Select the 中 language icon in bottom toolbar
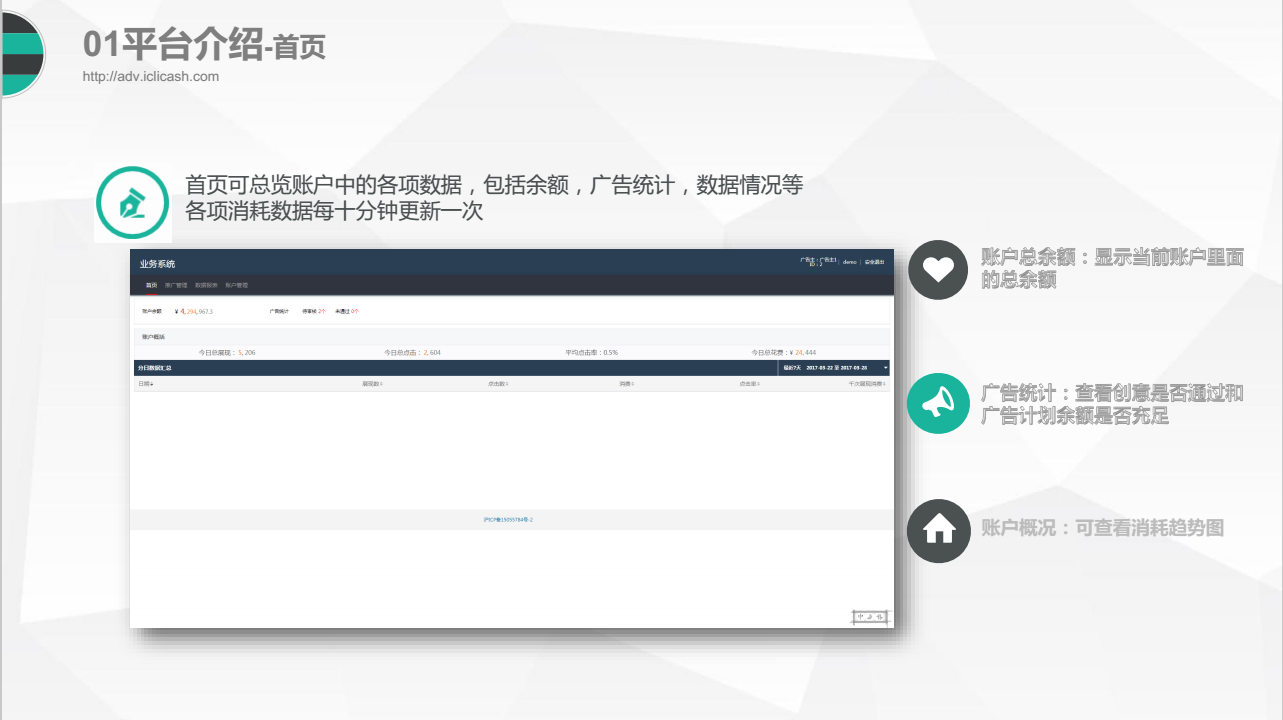 (861, 617)
